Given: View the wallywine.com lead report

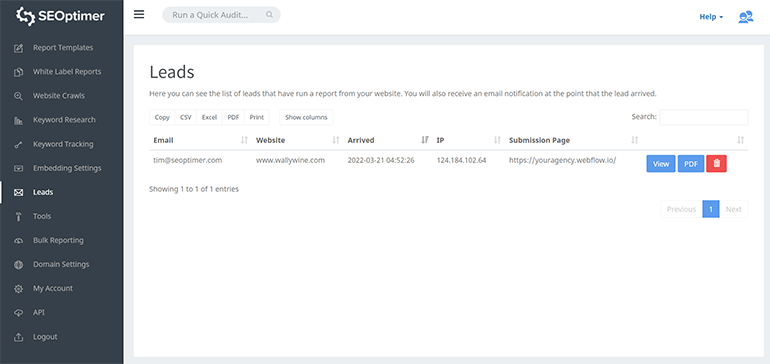Looking at the screenshot, I should [x=661, y=164].
